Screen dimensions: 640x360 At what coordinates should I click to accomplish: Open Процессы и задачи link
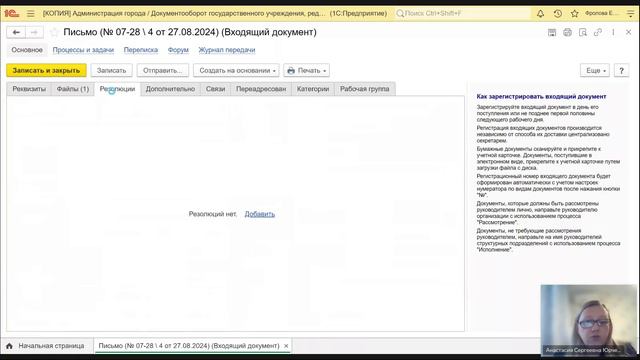(x=83, y=50)
